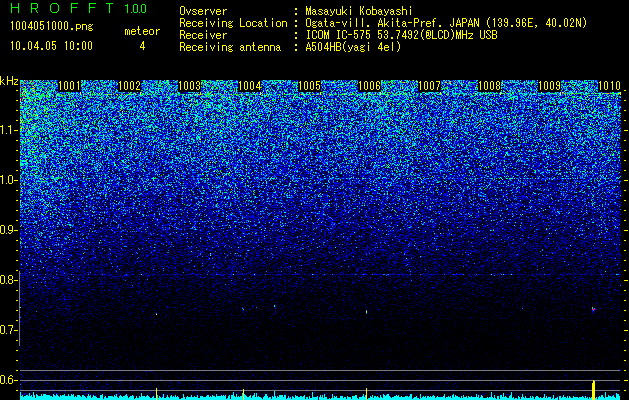Image resolution: width=629 pixels, height=400 pixels.
Task: Click the HROFFT program title
Action: point(62,8)
